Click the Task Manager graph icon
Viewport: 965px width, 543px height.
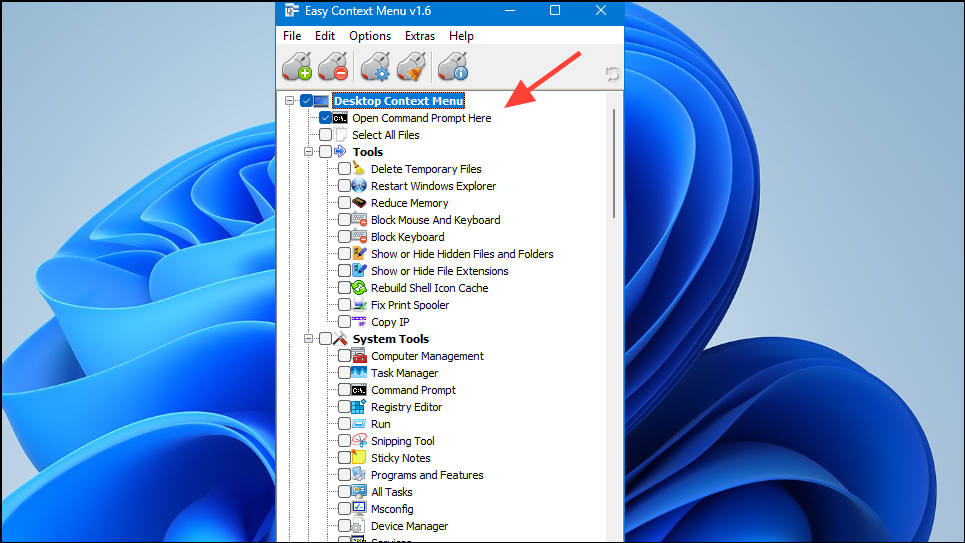pos(359,372)
